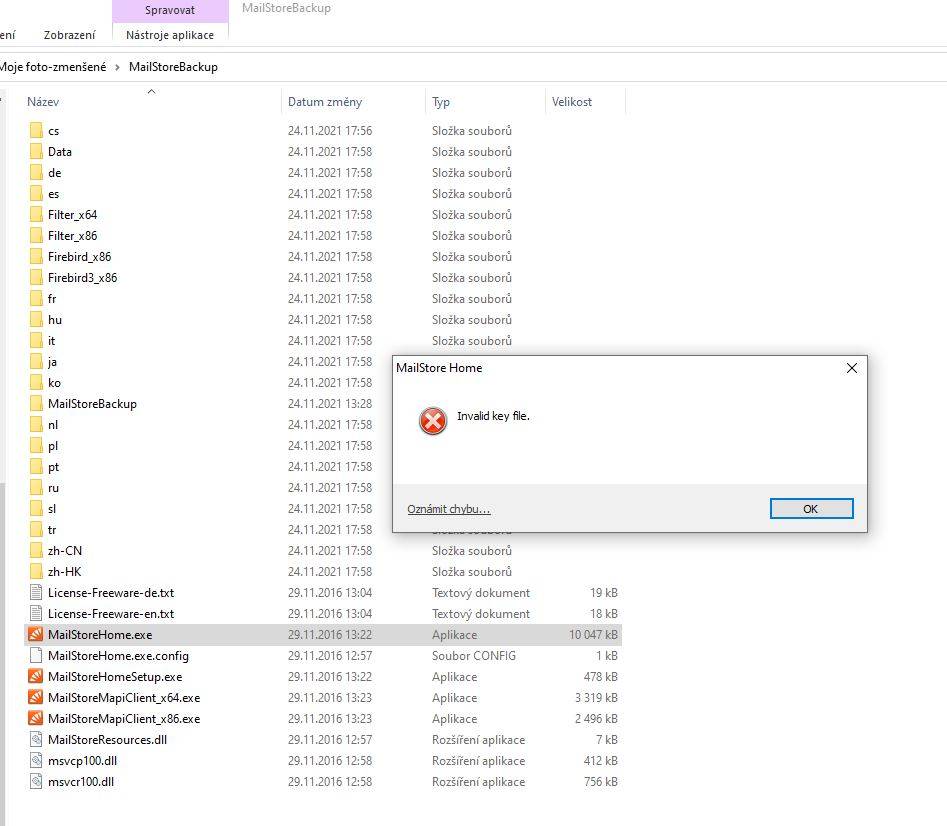The width and height of the screenshot is (947, 826).
Task: Select the folder named 'nl'
Action: (x=53, y=424)
